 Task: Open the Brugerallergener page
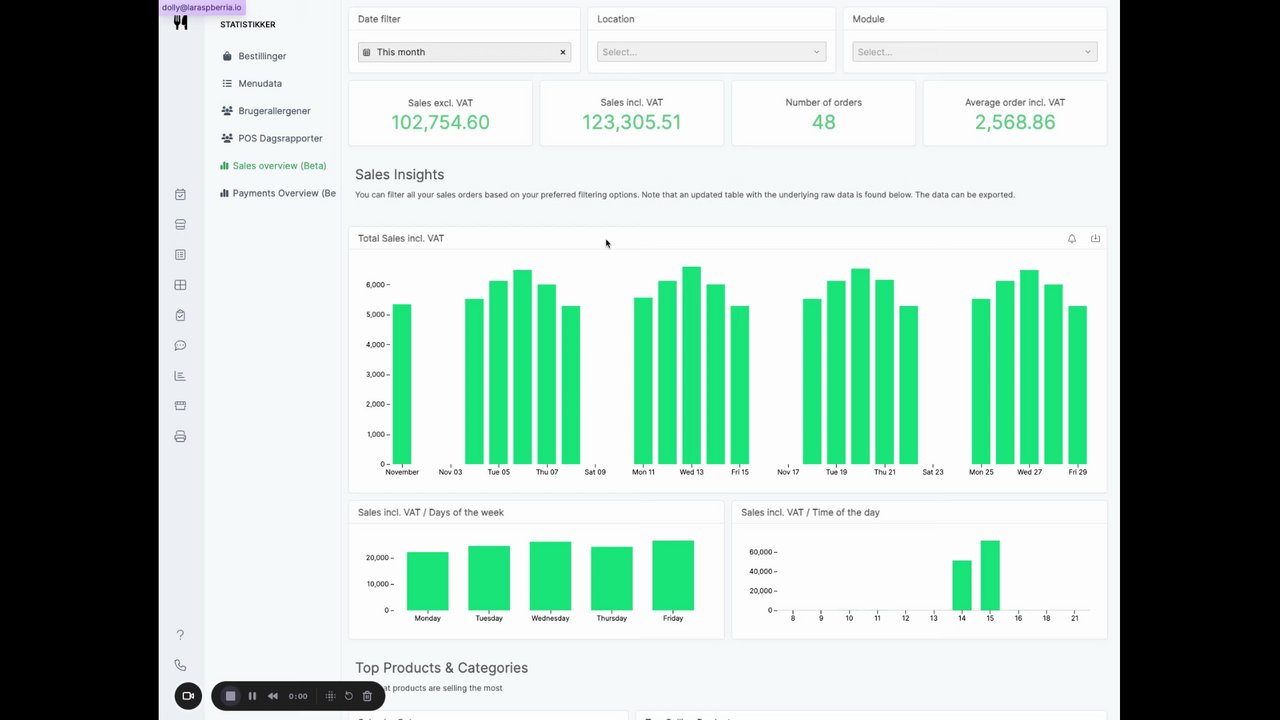click(x=266, y=111)
